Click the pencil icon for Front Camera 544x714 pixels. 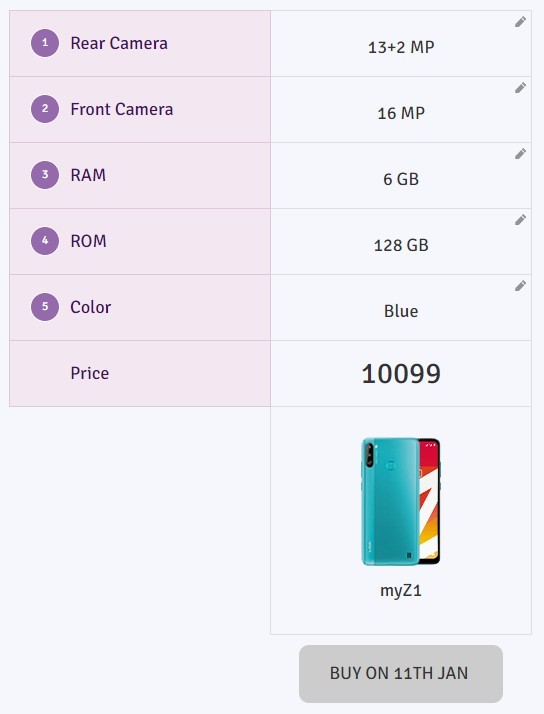pyautogui.click(x=520, y=88)
